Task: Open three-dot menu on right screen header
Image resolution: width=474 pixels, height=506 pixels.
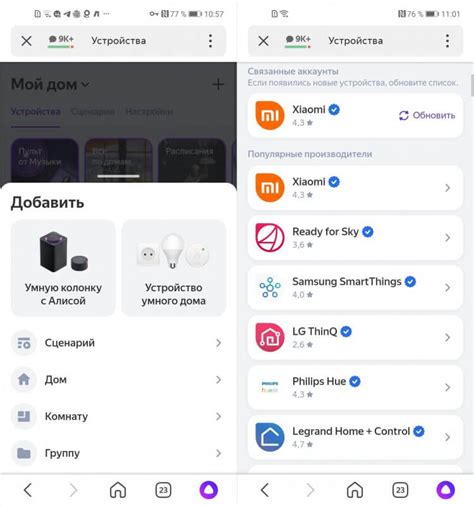Action: pos(447,41)
